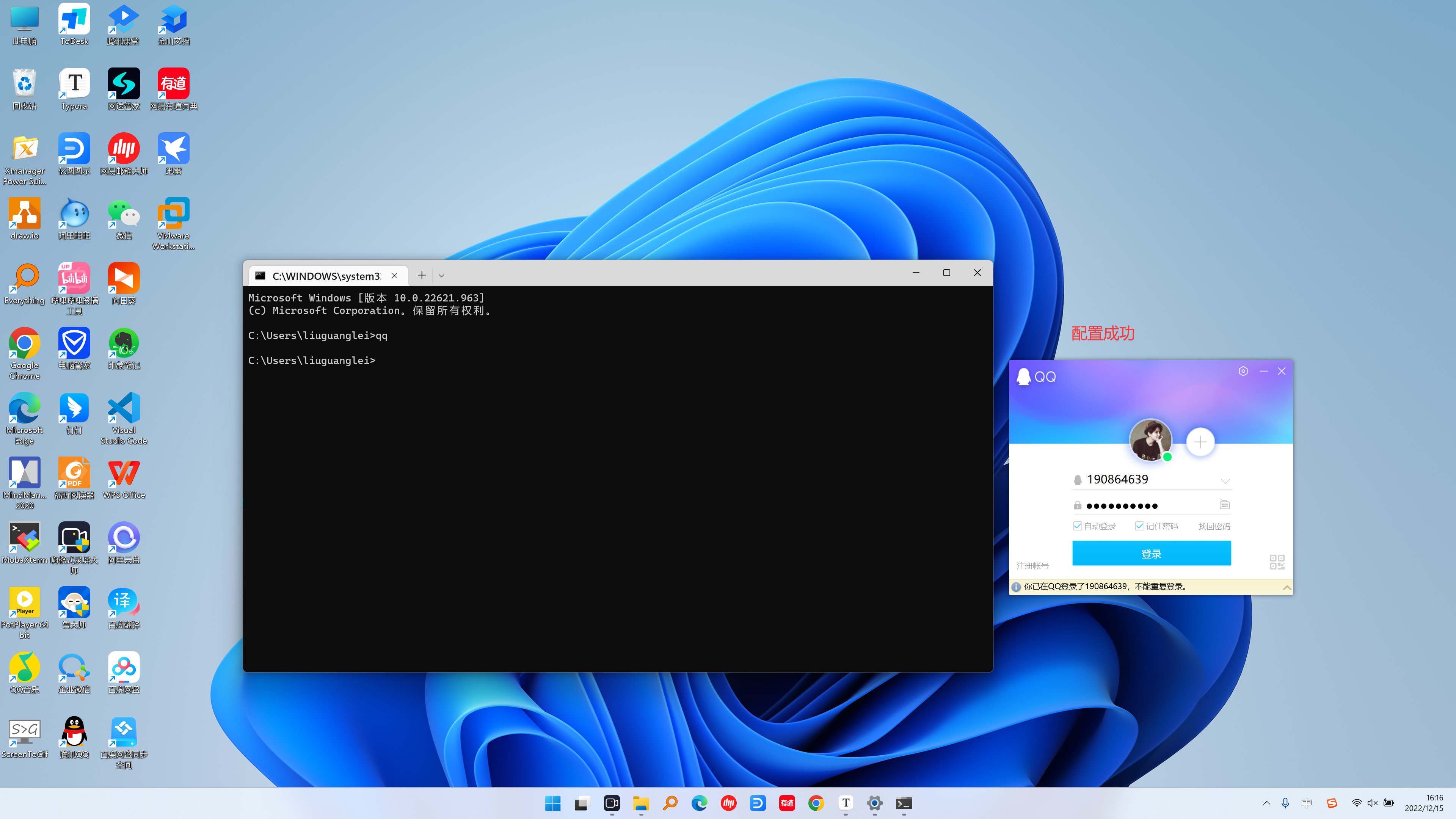The image size is (1456, 819).
Task: Show the QQ QR code login
Action: (x=1277, y=562)
